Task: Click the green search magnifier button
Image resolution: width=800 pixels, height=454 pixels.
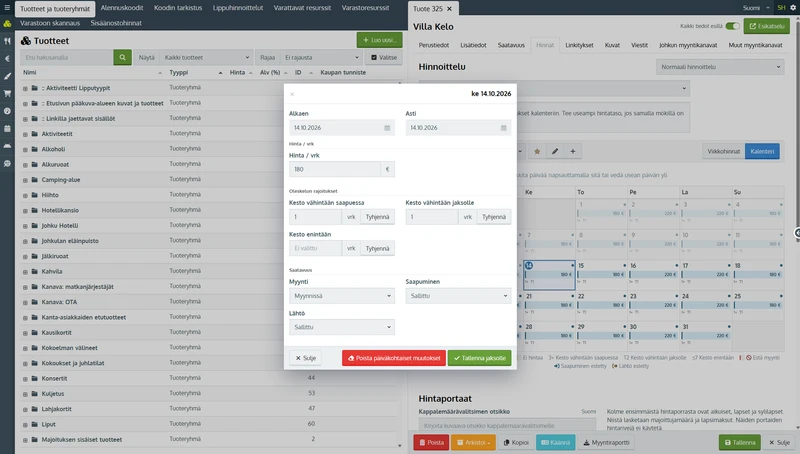Action: point(122,57)
